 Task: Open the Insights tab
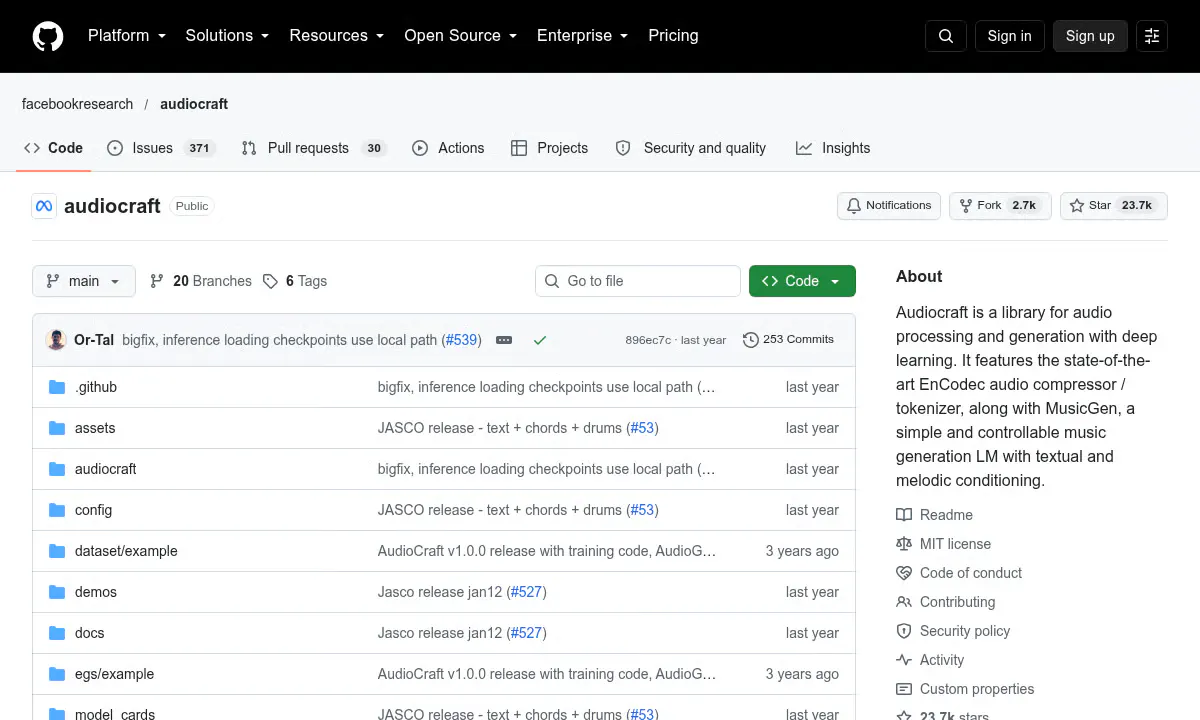[x=833, y=148]
